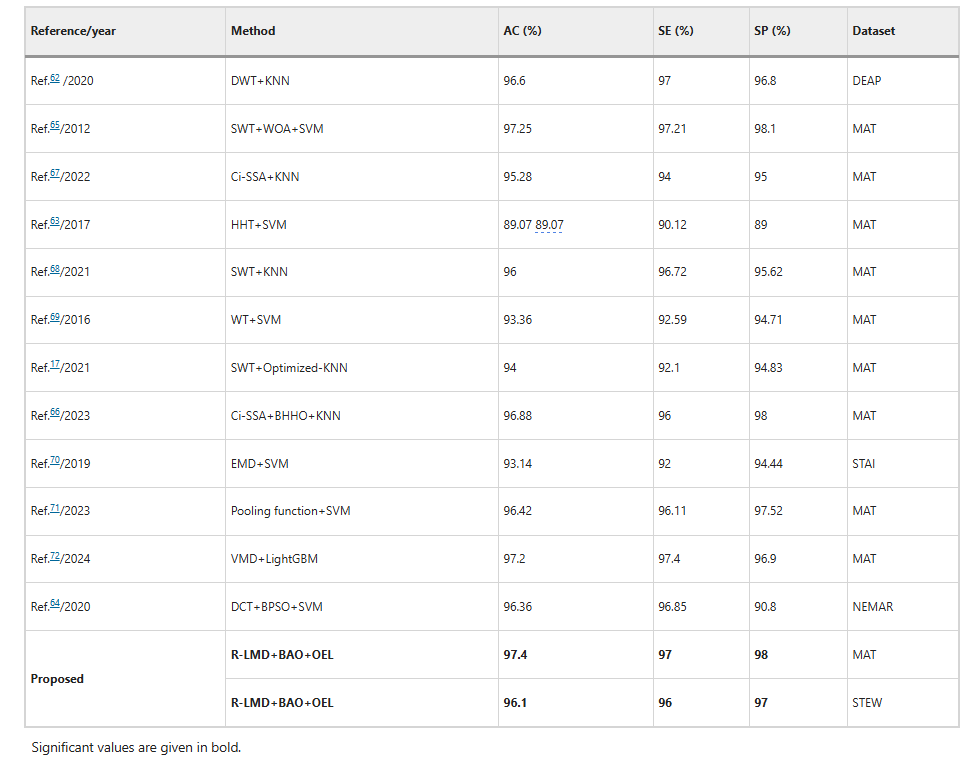Image resolution: width=976 pixels, height=767 pixels.
Task: Click reference 68 superscript link
Action: tap(55, 269)
